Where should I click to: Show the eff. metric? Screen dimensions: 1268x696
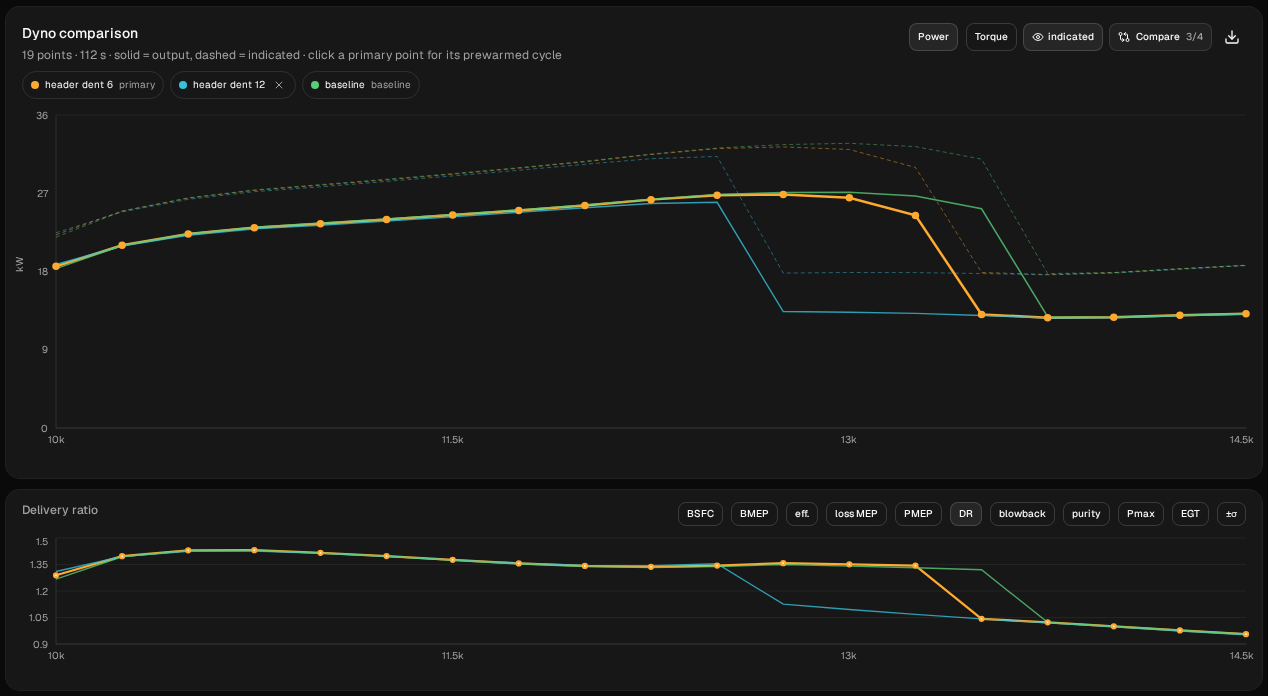[802, 513]
